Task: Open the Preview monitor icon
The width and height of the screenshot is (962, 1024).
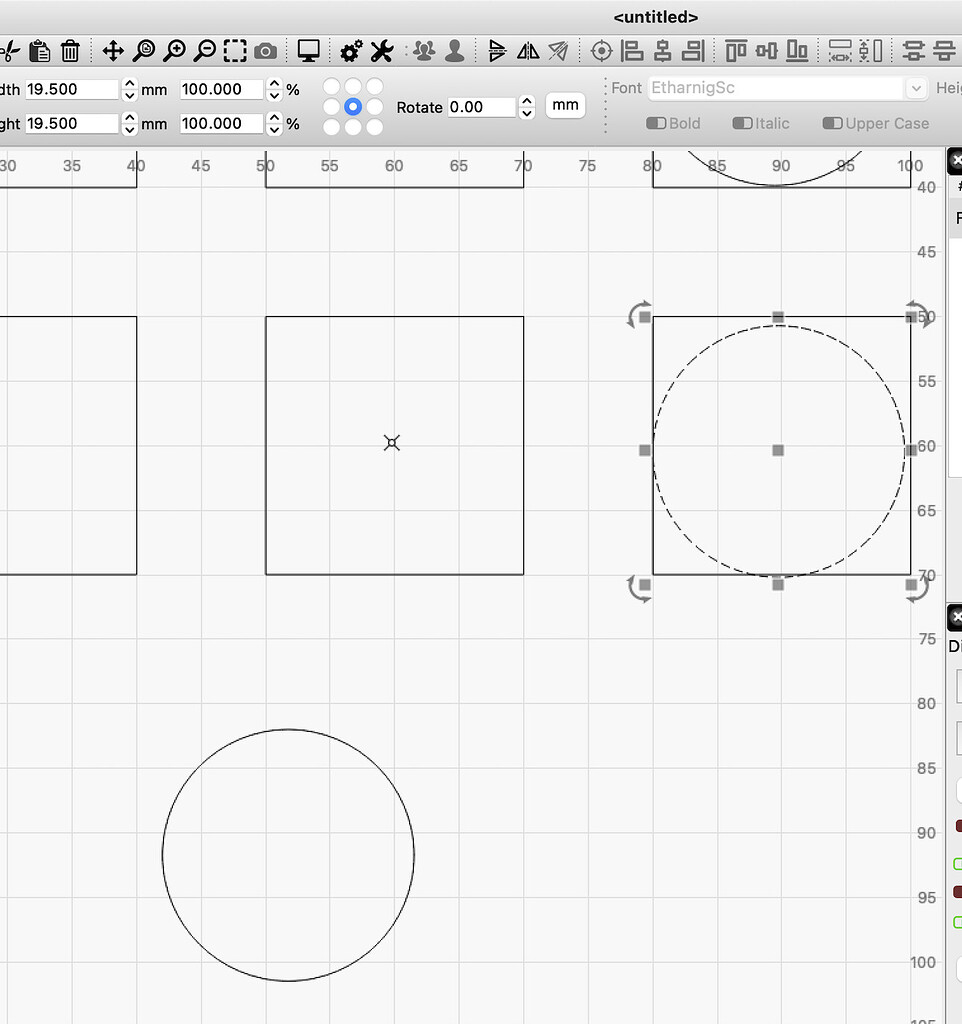Action: click(x=309, y=50)
